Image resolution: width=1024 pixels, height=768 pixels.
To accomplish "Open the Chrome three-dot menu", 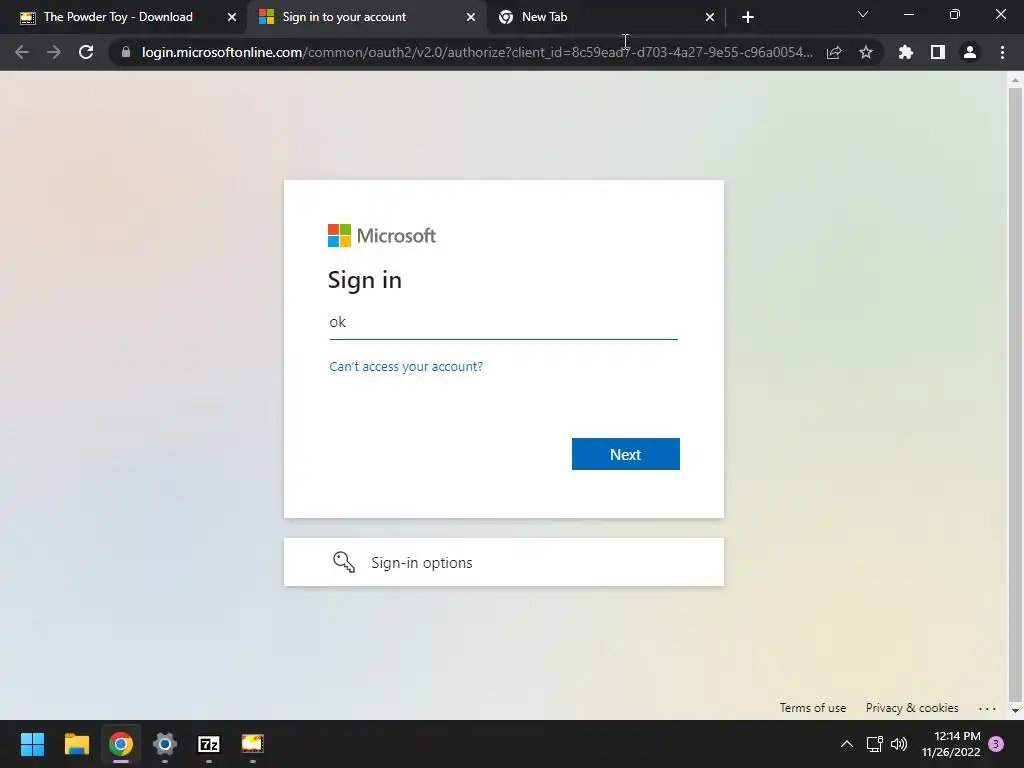I will [1002, 52].
